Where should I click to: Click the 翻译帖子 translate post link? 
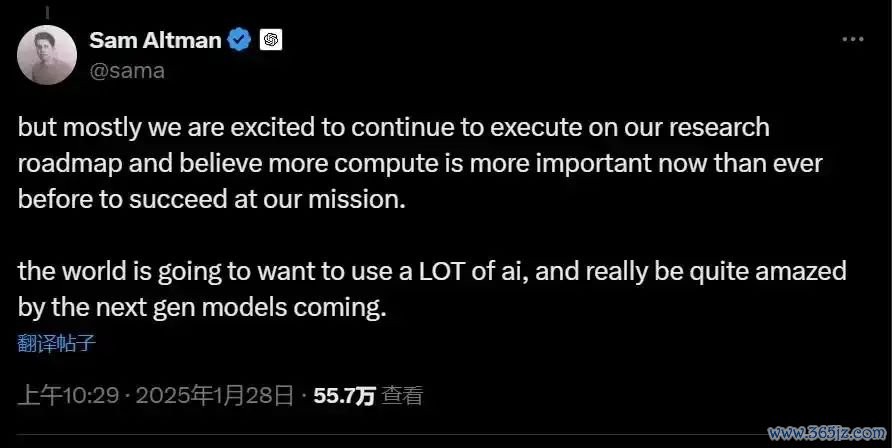(x=56, y=343)
